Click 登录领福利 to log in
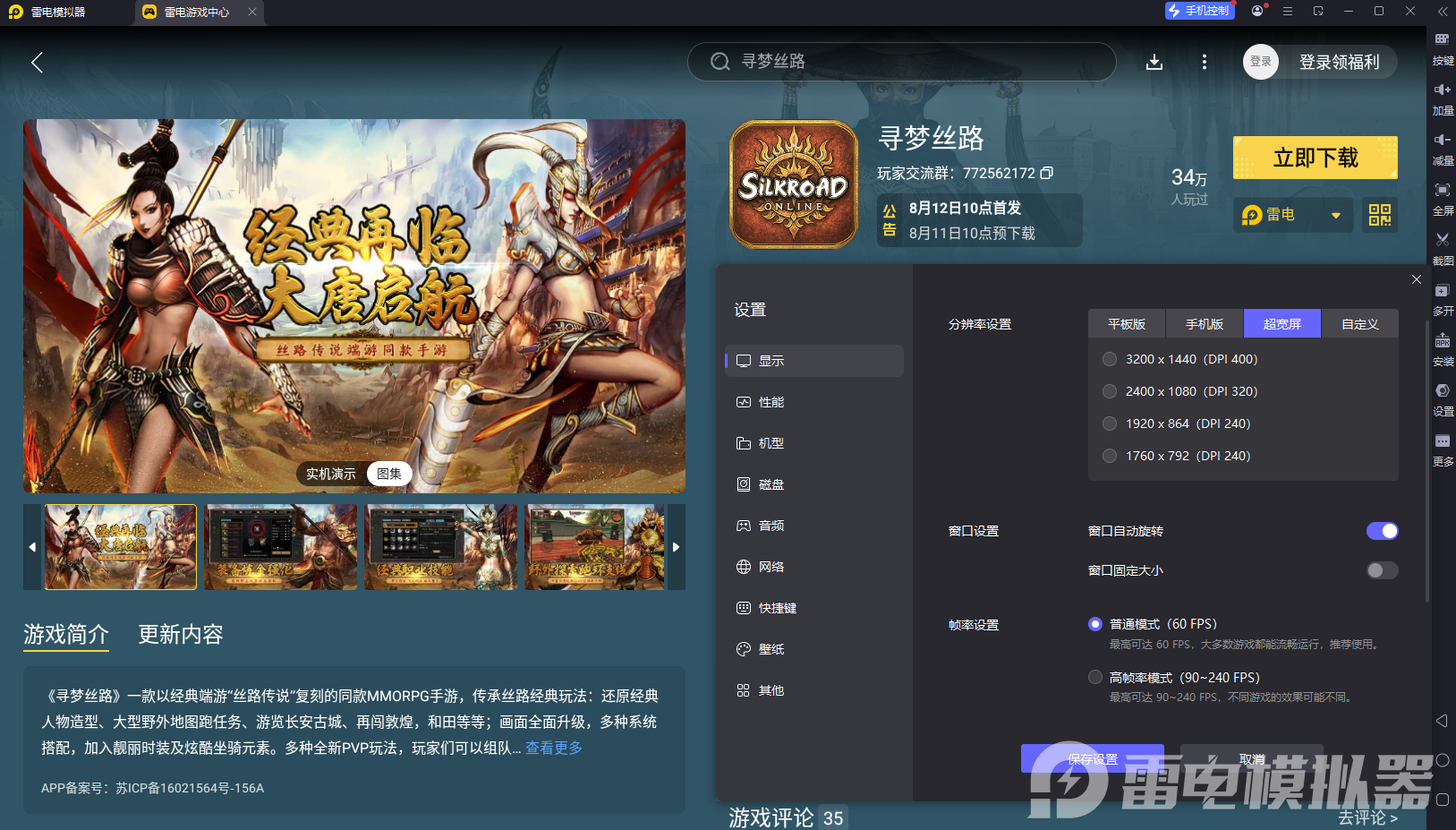Viewport: 1456px width, 830px height. click(1340, 62)
